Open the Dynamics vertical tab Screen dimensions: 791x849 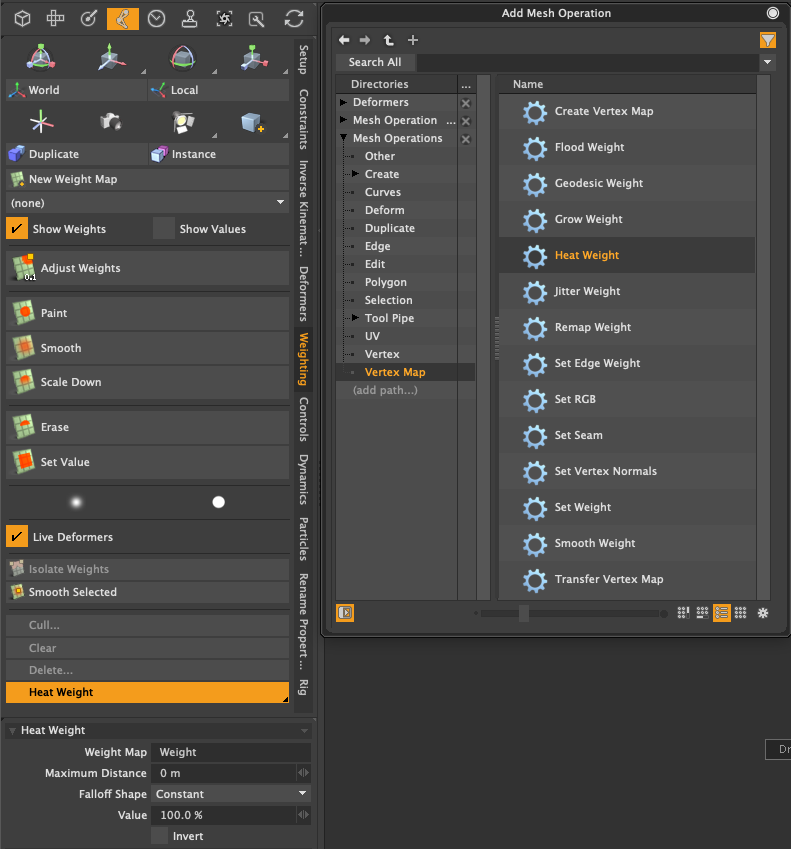[303, 479]
